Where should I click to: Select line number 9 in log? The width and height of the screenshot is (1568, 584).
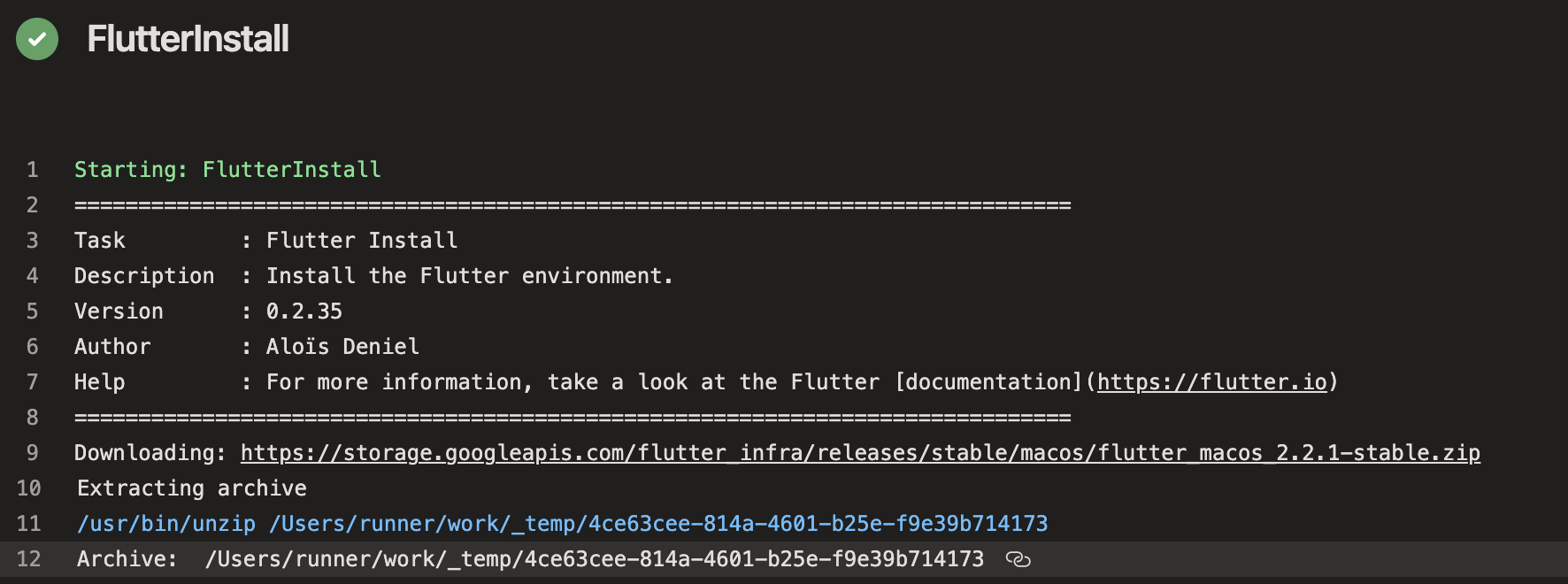[32, 453]
